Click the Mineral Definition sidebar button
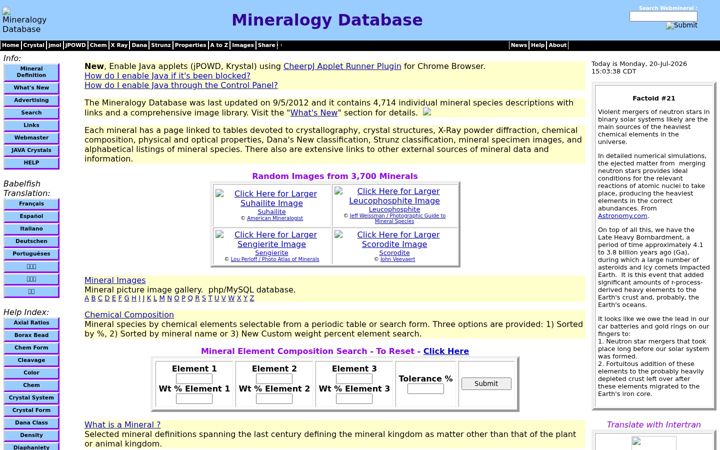Screen dimensions: 720x450 pos(31,72)
